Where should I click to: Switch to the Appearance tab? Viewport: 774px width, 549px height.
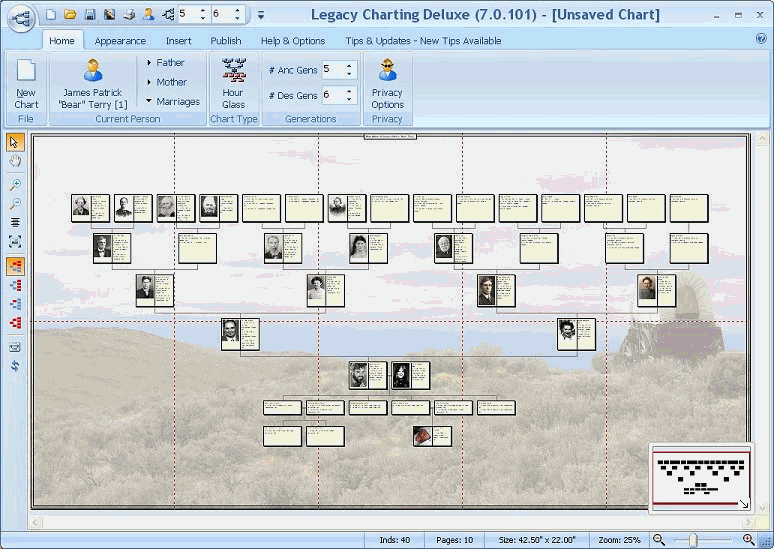[120, 41]
